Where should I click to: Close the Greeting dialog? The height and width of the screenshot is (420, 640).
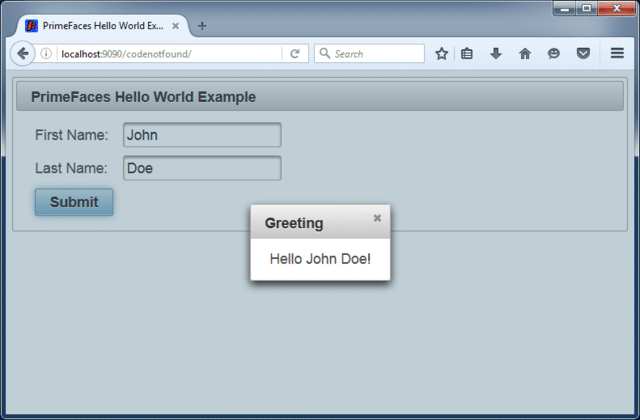pyautogui.click(x=377, y=218)
